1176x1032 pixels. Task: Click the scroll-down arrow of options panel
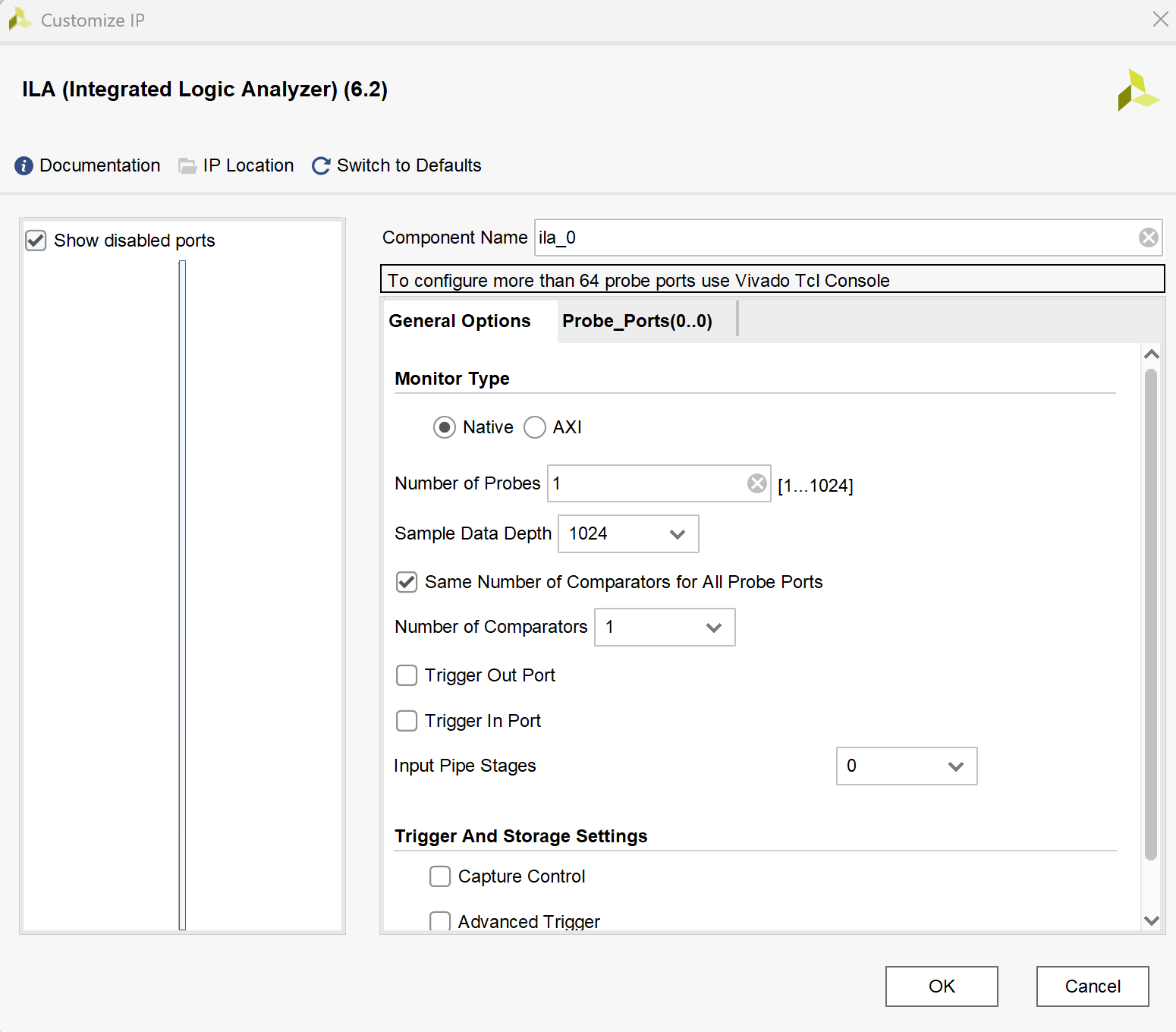1151,920
